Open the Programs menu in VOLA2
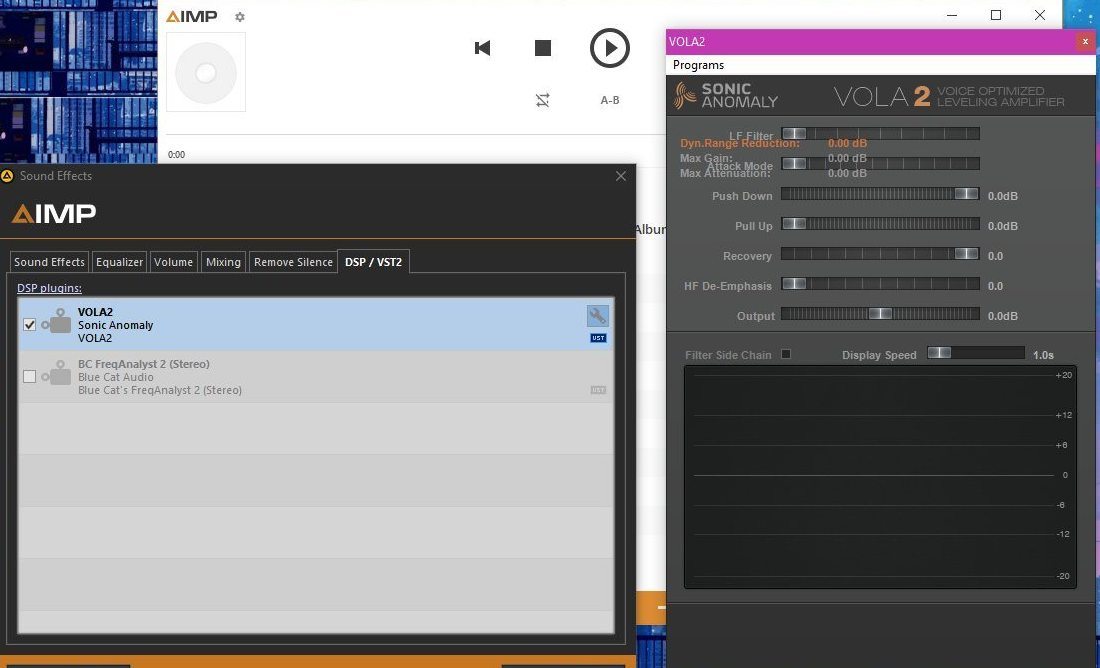This screenshot has height=668, width=1100. tap(698, 65)
